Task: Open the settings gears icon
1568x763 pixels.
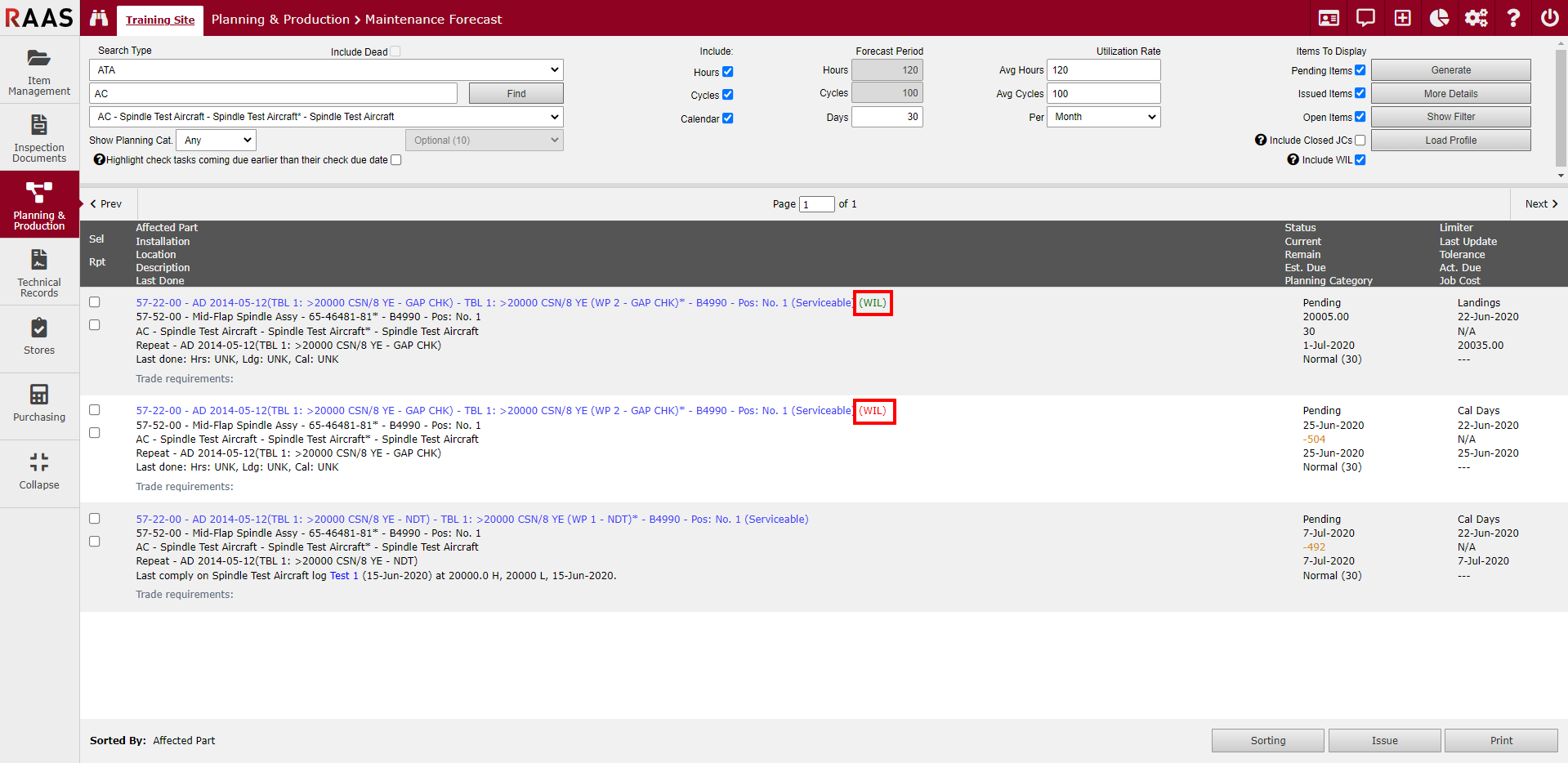Action: pyautogui.click(x=1476, y=18)
